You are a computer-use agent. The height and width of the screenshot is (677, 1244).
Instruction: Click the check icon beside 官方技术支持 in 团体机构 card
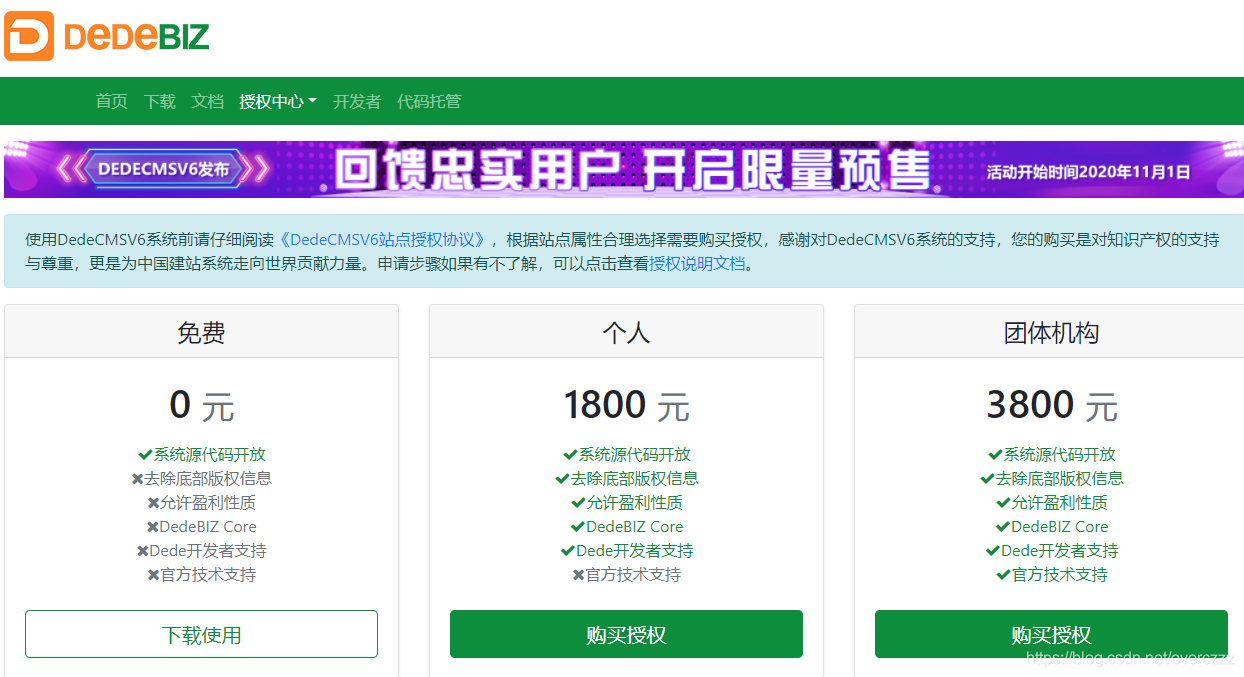tap(1004, 575)
